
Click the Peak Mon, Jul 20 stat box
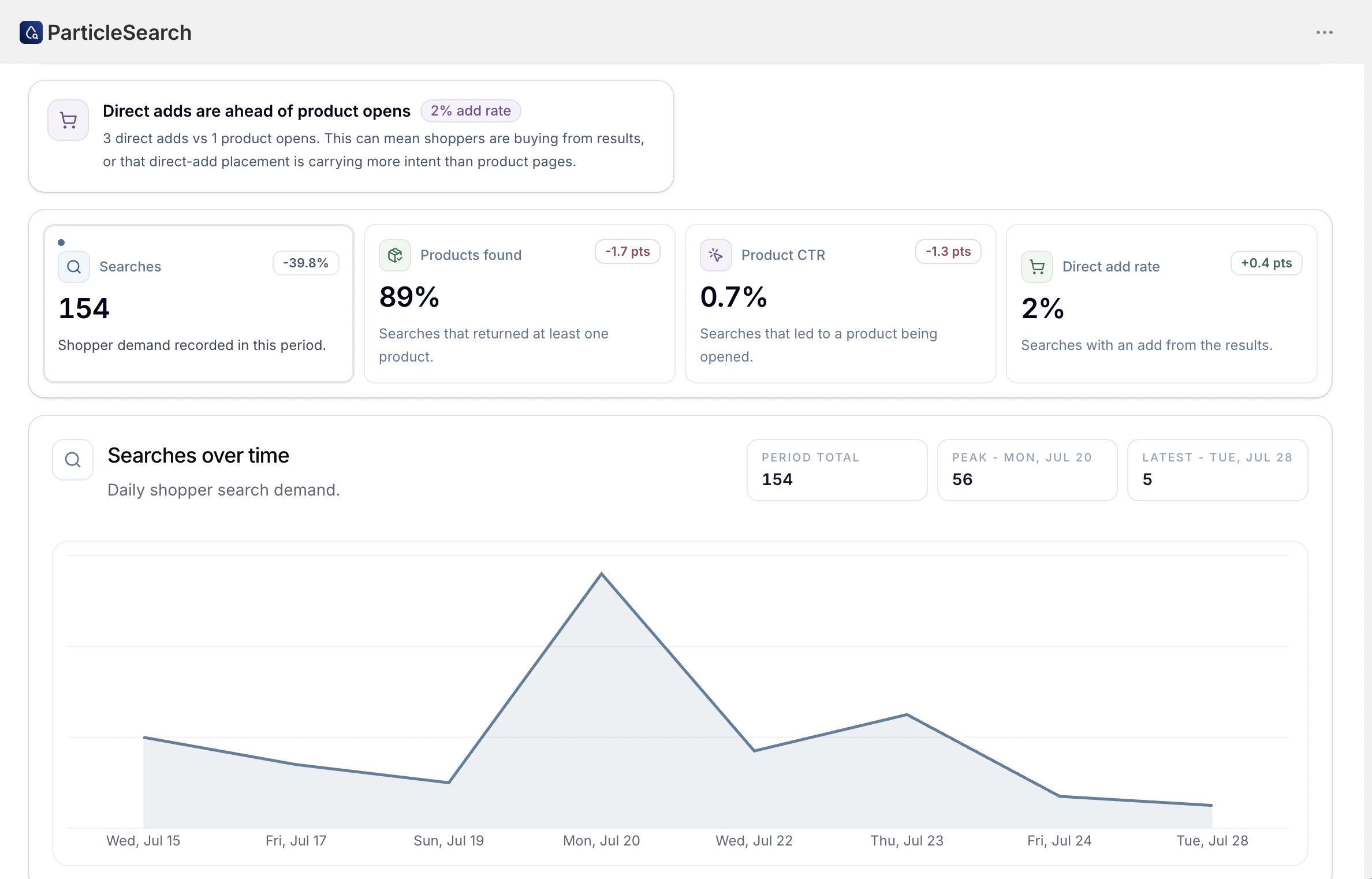click(1027, 470)
